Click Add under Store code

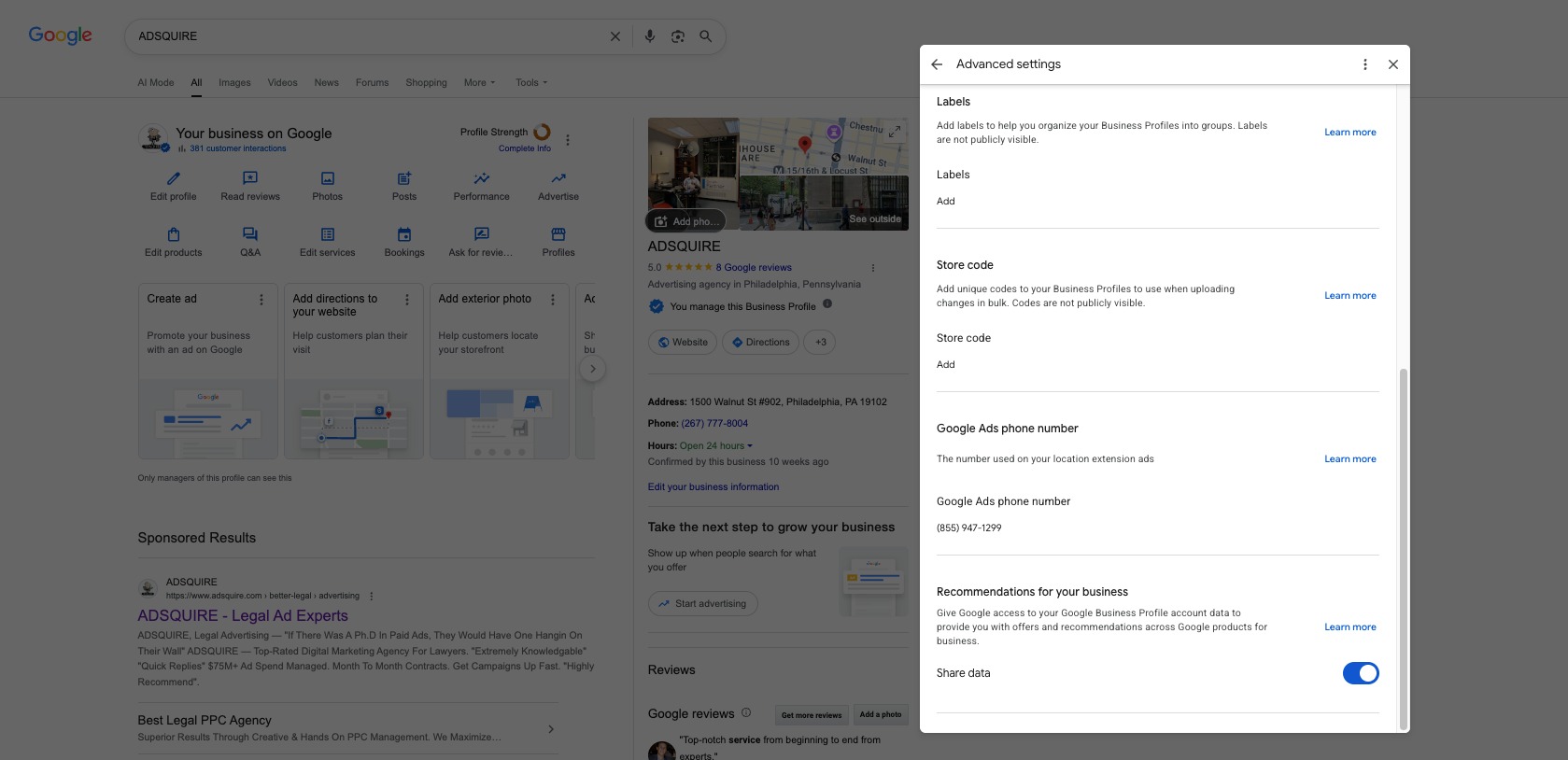(x=946, y=365)
